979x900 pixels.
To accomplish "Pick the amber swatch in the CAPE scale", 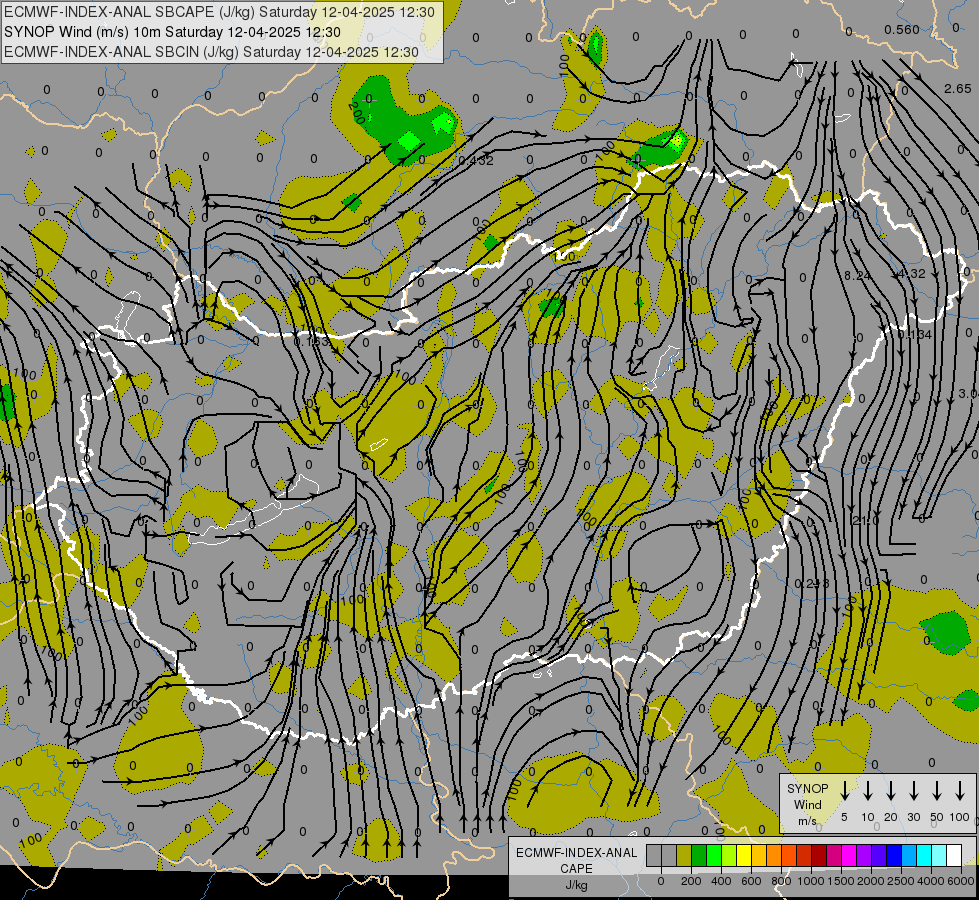I will [759, 856].
